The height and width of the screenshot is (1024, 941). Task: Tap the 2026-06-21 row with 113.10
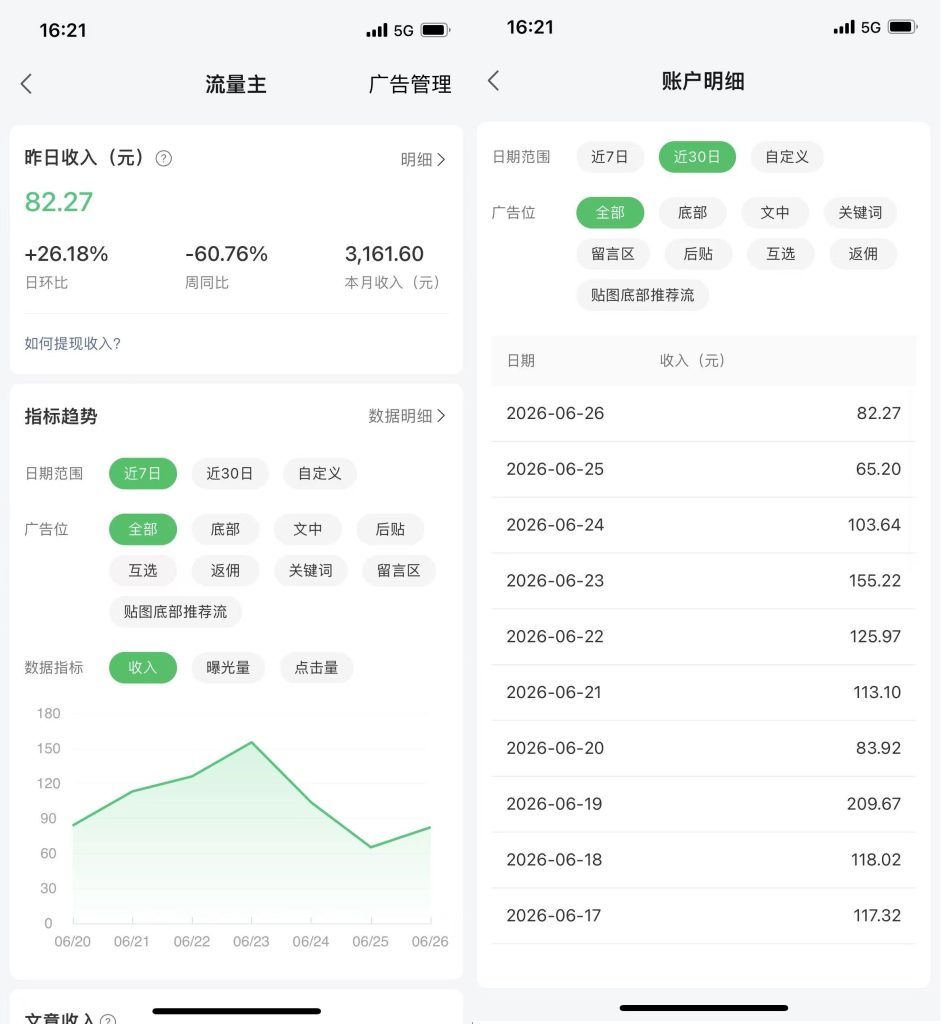pos(703,693)
